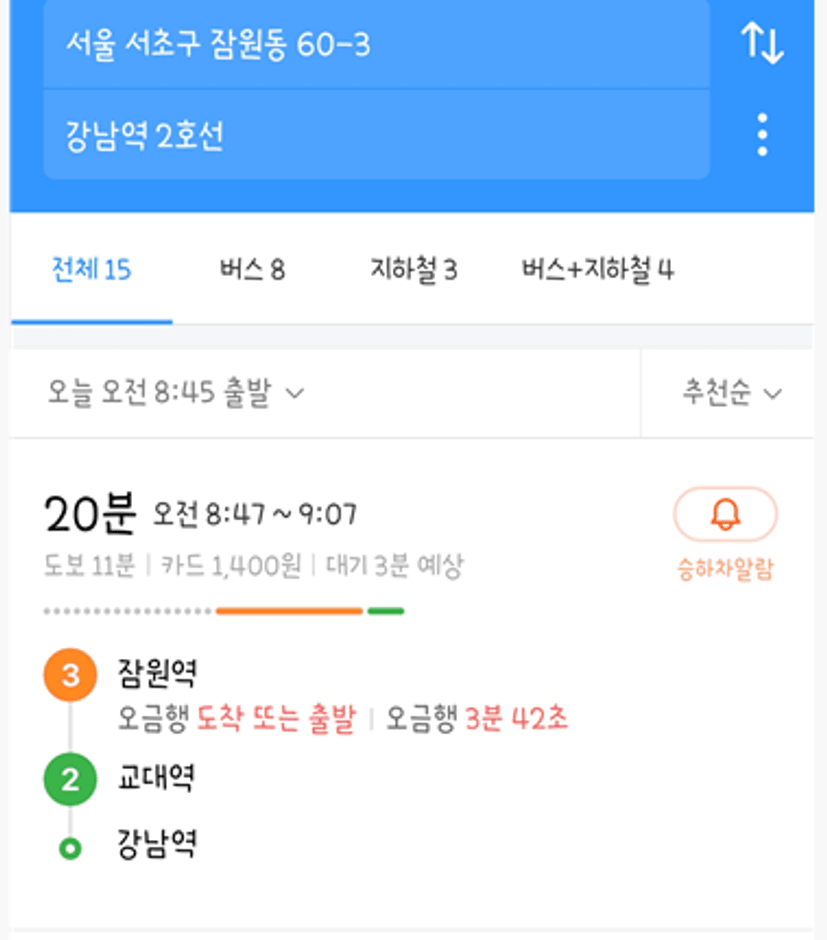Viewport: 827px width, 940px height.
Task: Click 잠원역 station name in route
Action: [158, 673]
